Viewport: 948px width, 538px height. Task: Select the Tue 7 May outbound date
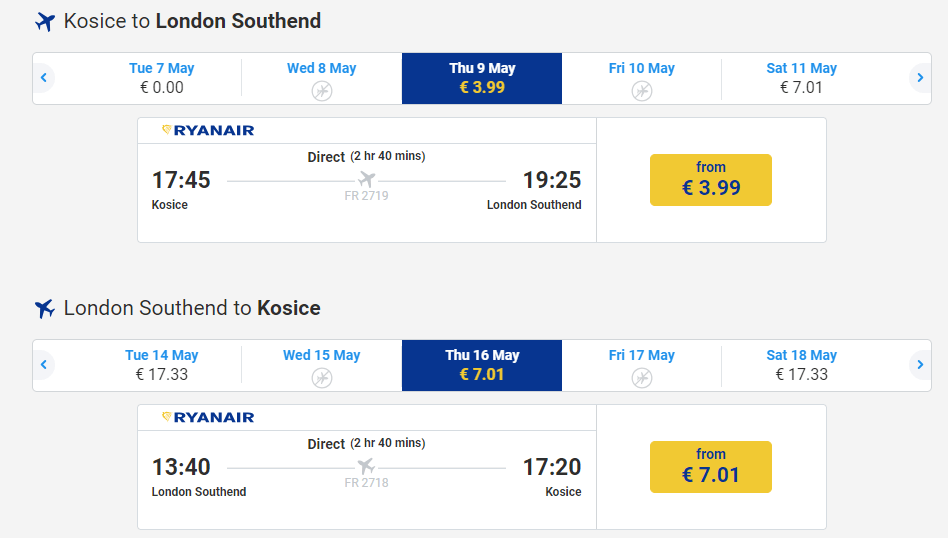[161, 78]
